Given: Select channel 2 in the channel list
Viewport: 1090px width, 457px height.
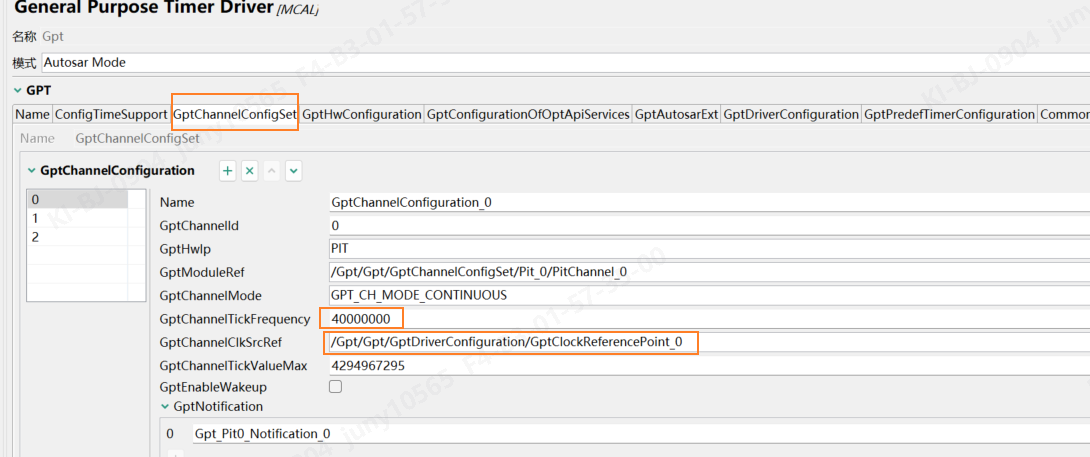Looking at the screenshot, I should (36, 237).
